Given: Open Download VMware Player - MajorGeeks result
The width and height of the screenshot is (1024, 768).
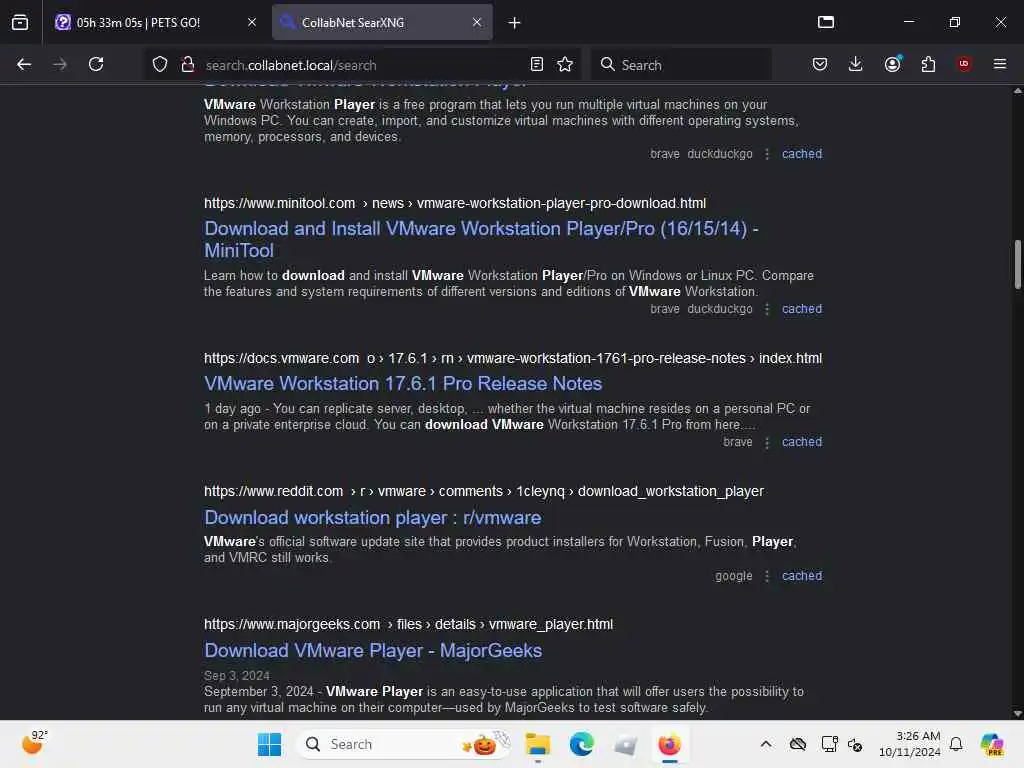Looking at the screenshot, I should pos(373,650).
